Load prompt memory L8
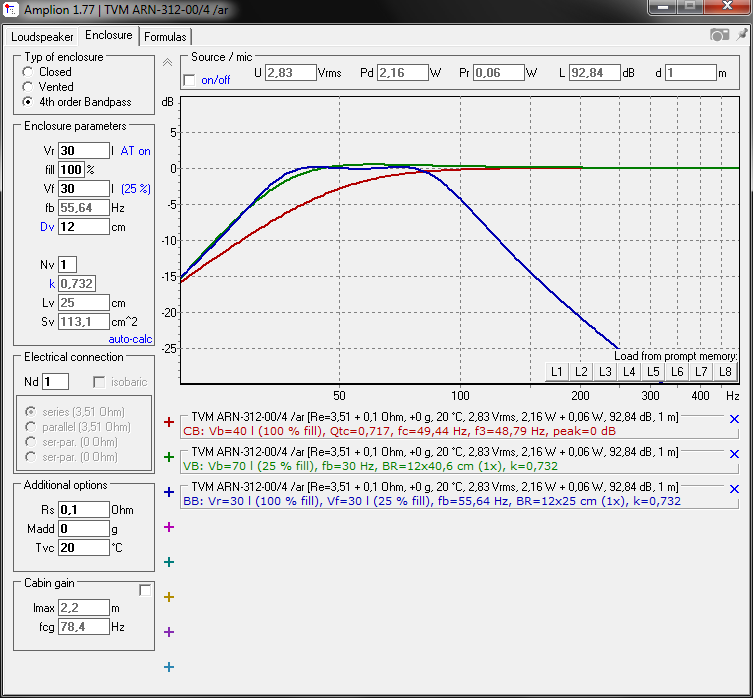Screen dimensions: 753x698 [725, 372]
